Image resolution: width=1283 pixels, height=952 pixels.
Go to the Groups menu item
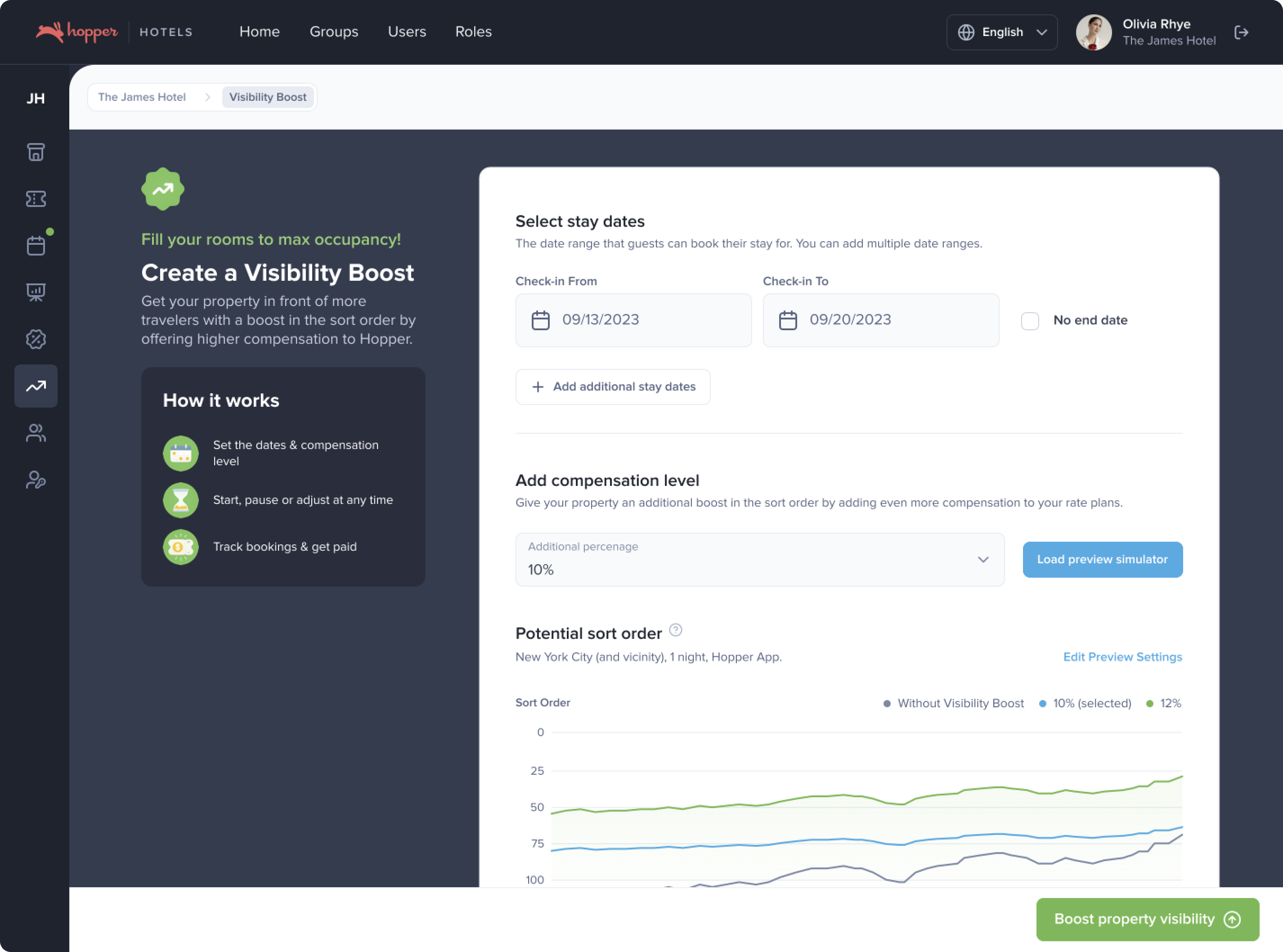[x=333, y=31]
